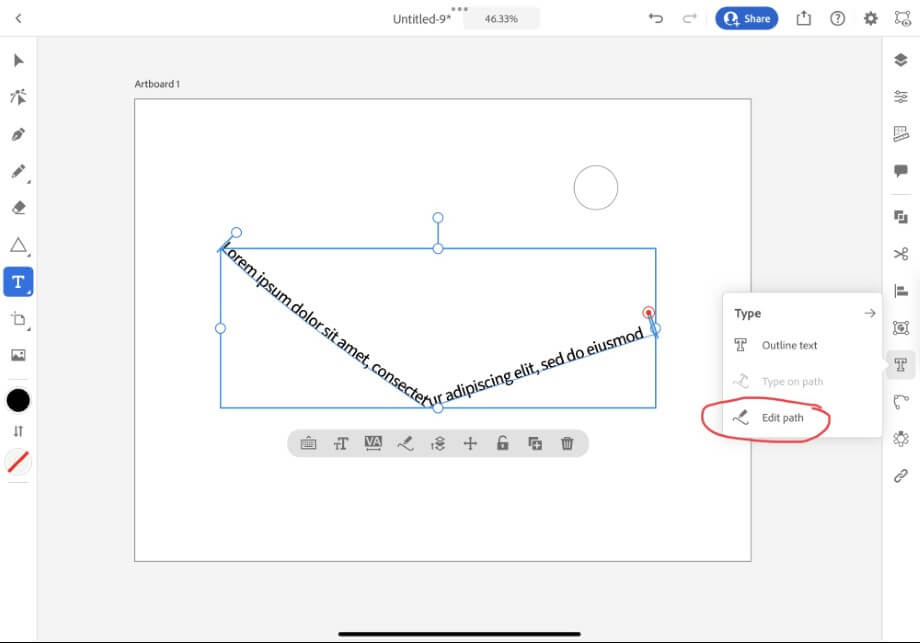The height and width of the screenshot is (643, 920).
Task: Undo the last action
Action: tap(655, 19)
